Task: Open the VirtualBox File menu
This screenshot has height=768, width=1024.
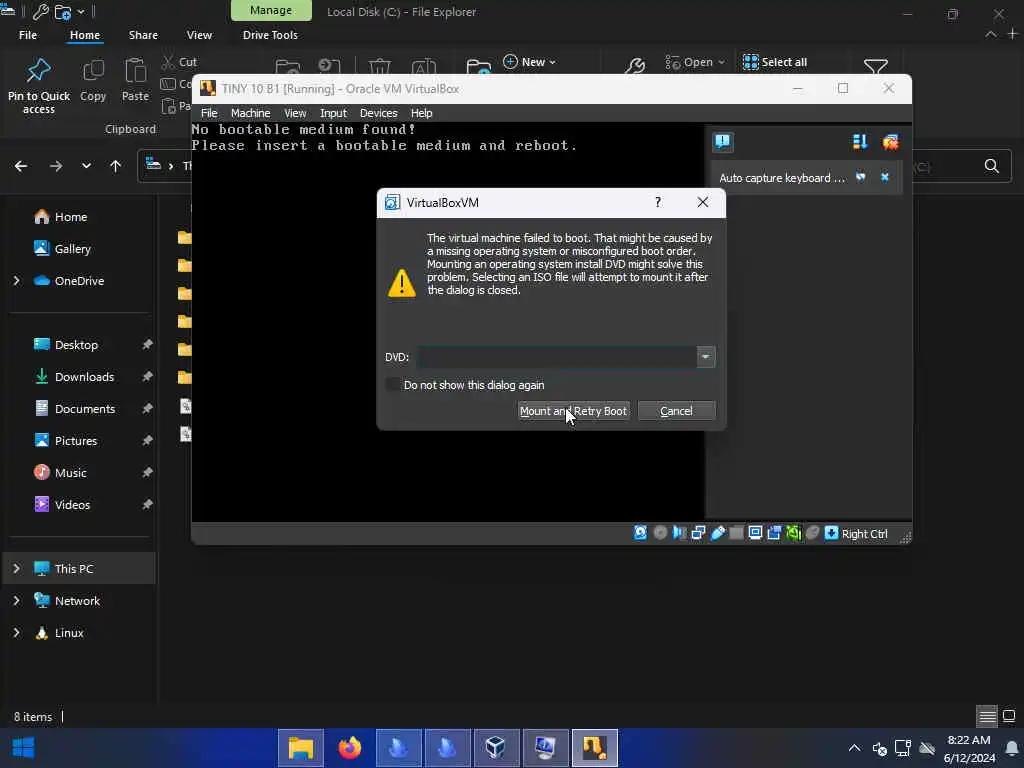Action: click(x=209, y=113)
